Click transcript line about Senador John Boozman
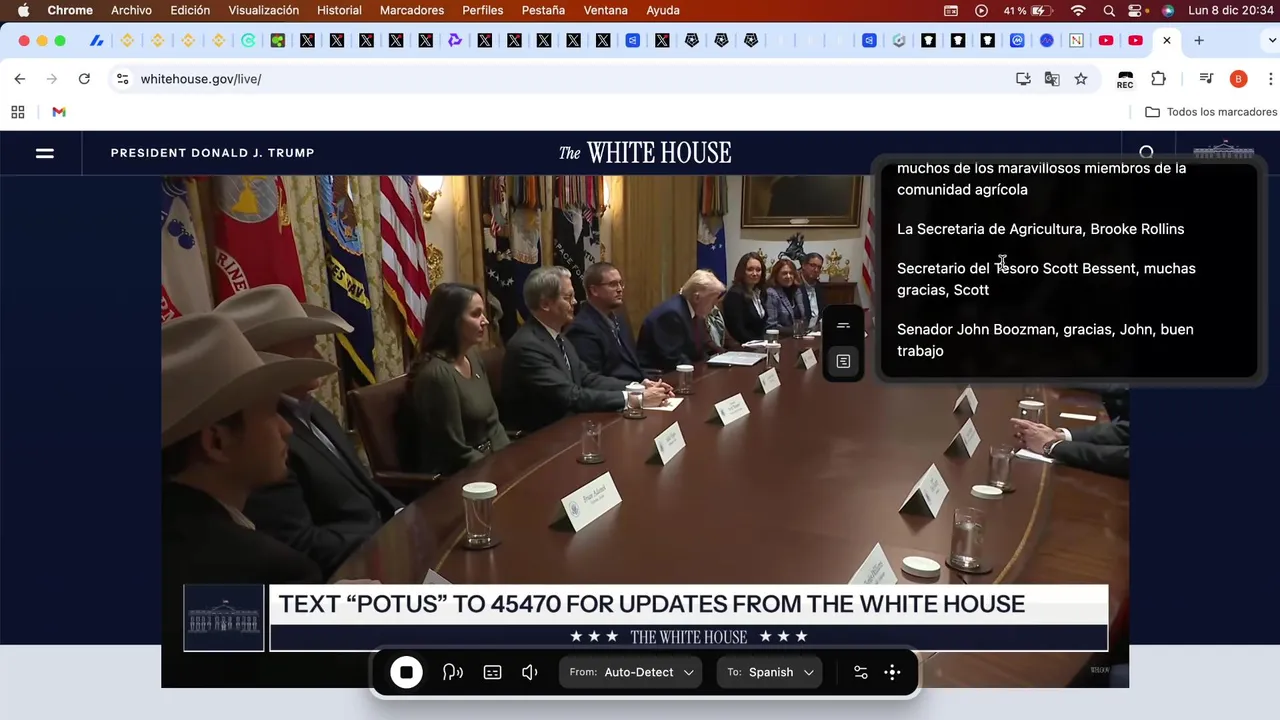This screenshot has width=1280, height=720. 1045,340
